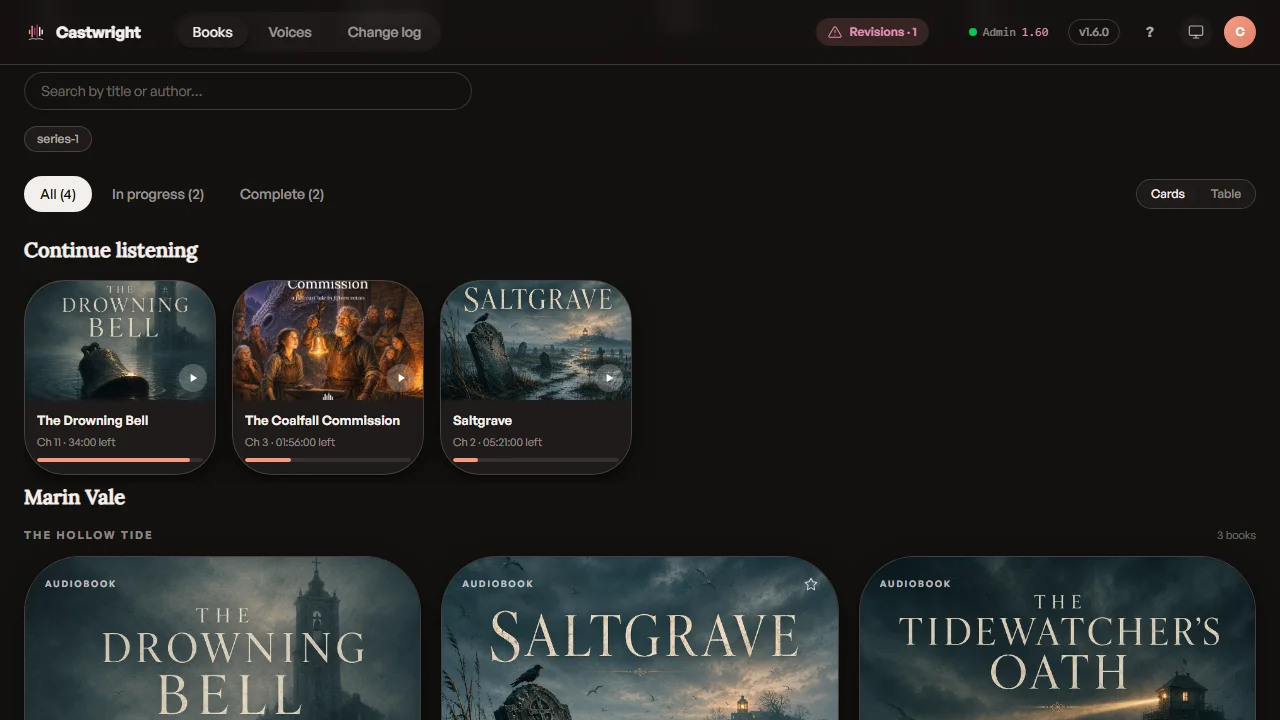This screenshot has height=720, width=1280.
Task: Select the Cards view toggle
Action: [x=1167, y=194]
